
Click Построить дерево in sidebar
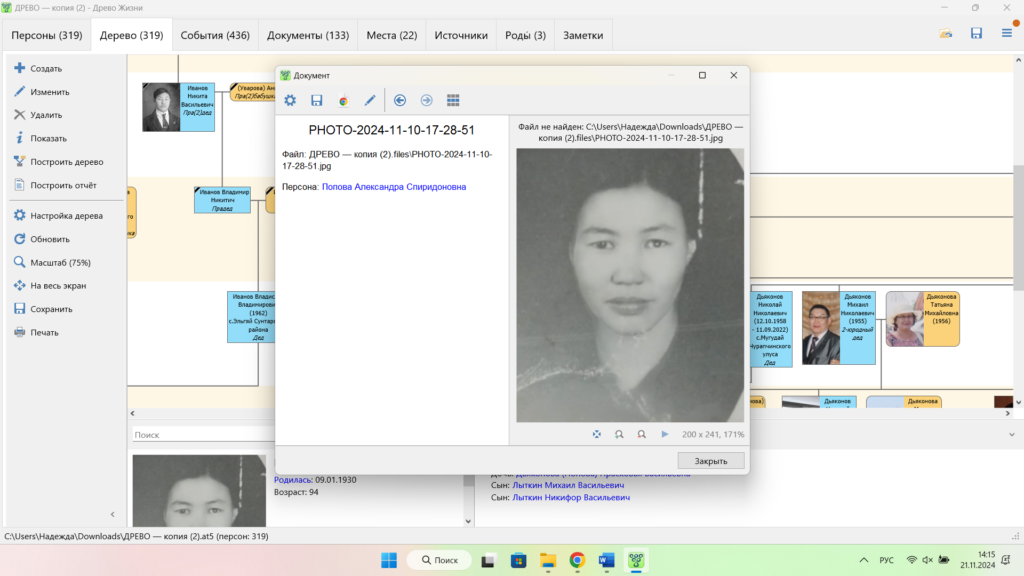click(66, 162)
